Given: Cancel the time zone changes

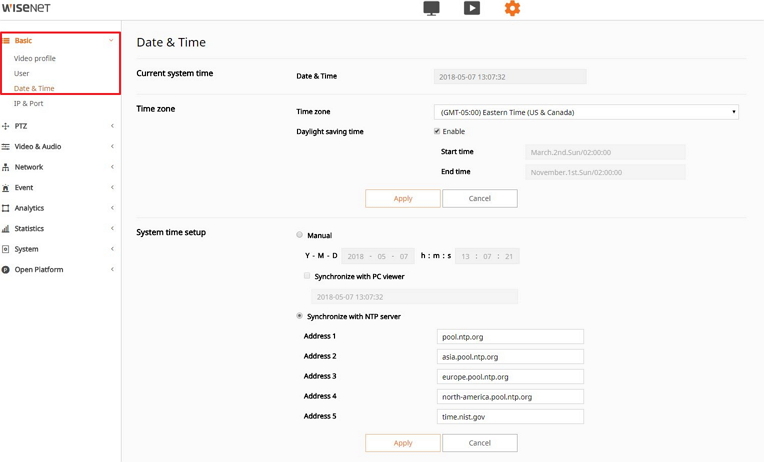Looking at the screenshot, I should tap(480, 198).
